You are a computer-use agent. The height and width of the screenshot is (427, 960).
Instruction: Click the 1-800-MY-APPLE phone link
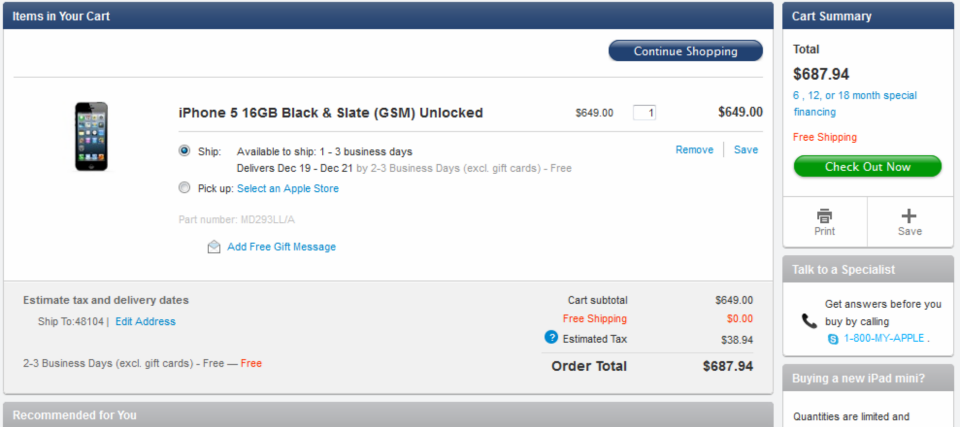pos(885,339)
